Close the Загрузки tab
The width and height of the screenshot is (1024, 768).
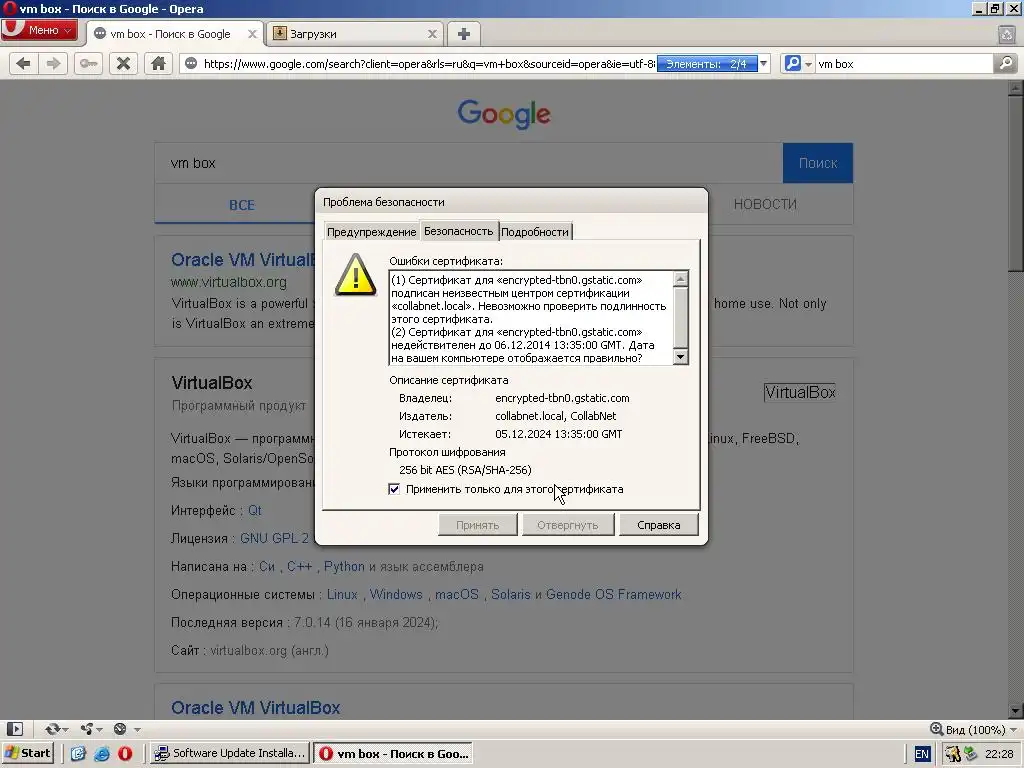point(432,34)
